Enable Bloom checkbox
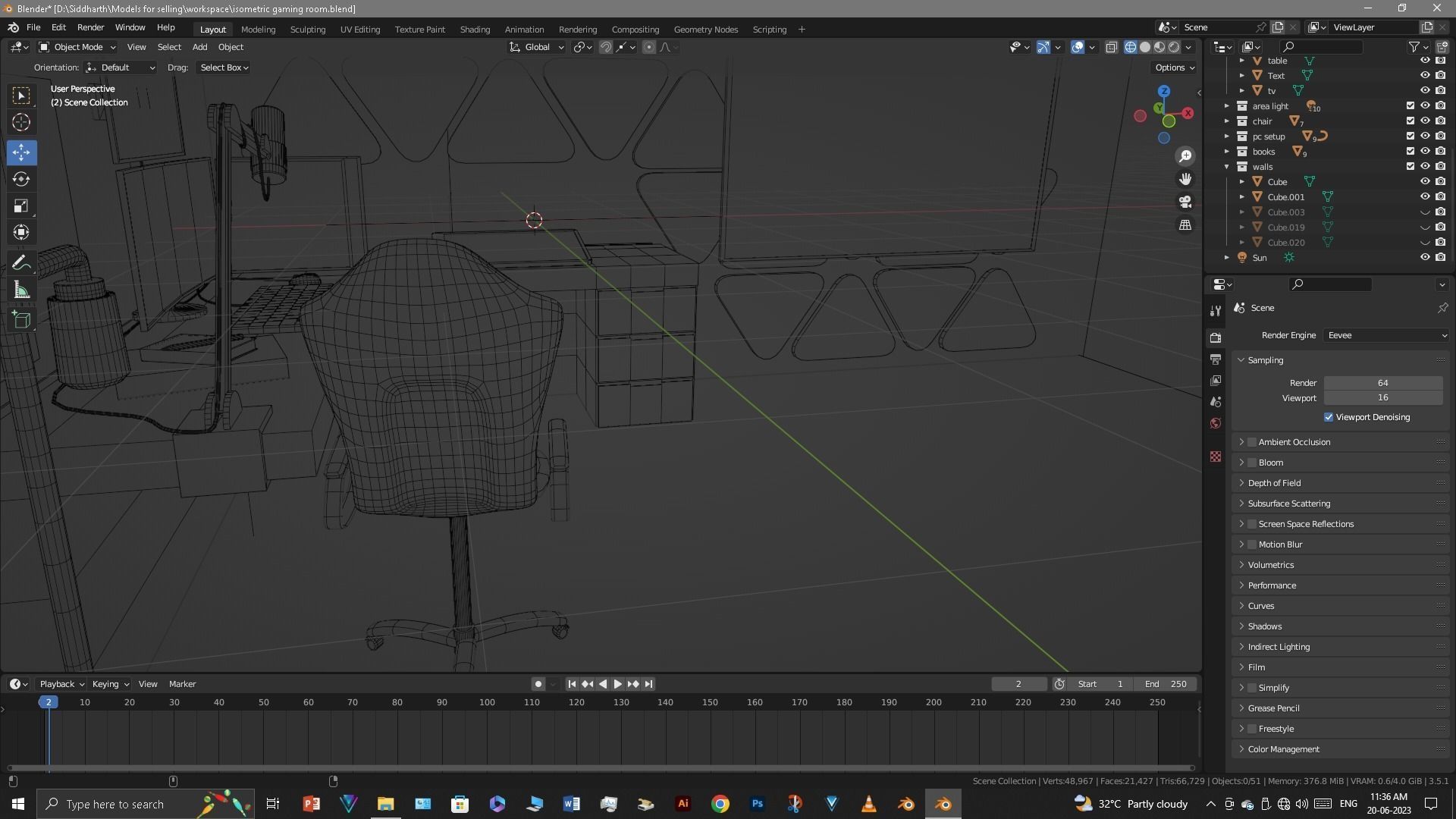 pos(1252,463)
